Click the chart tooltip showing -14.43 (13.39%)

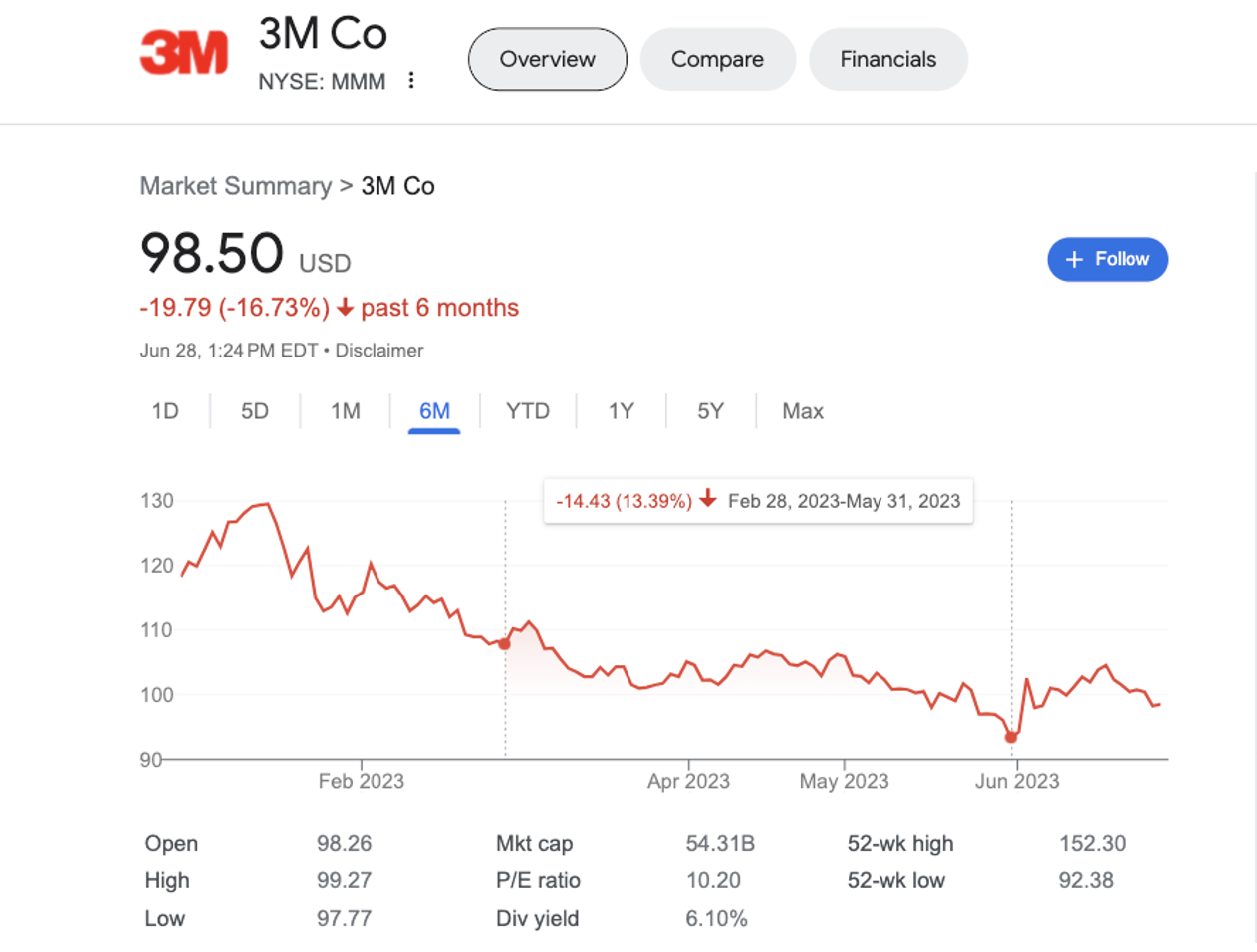[758, 501]
